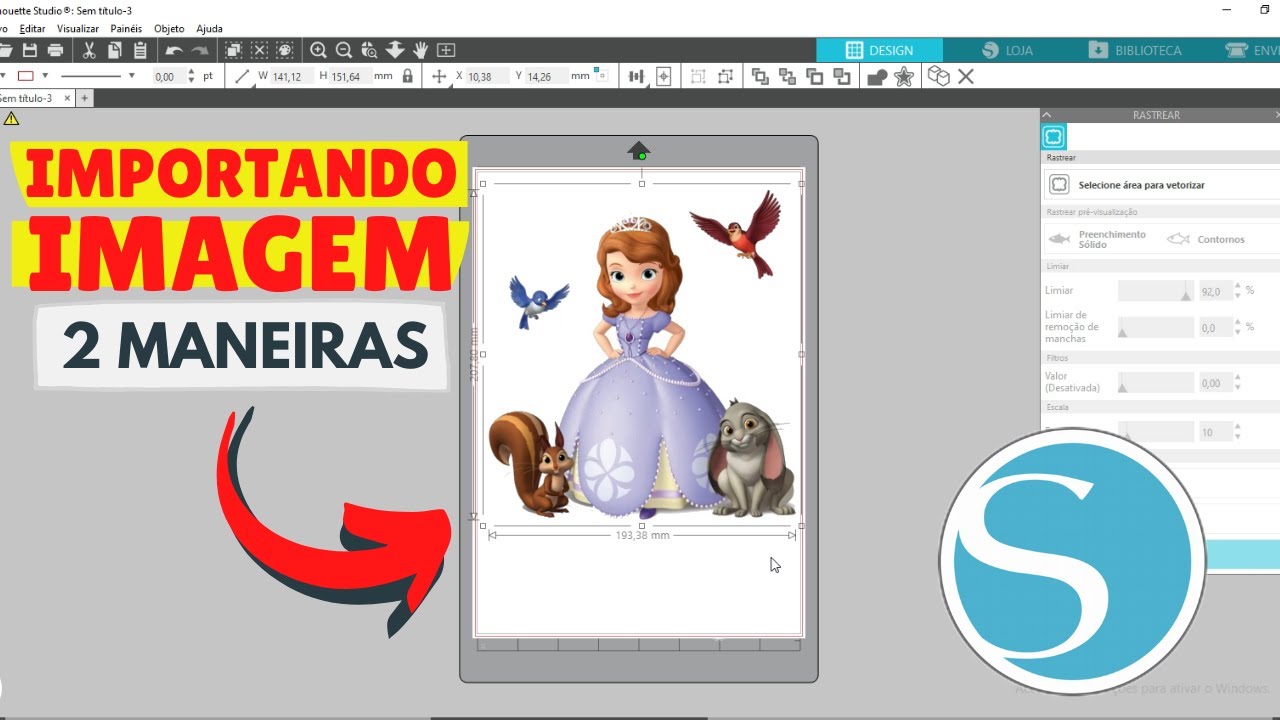Click the Deselect All icon
The height and width of the screenshot is (720, 1280).
point(259,50)
